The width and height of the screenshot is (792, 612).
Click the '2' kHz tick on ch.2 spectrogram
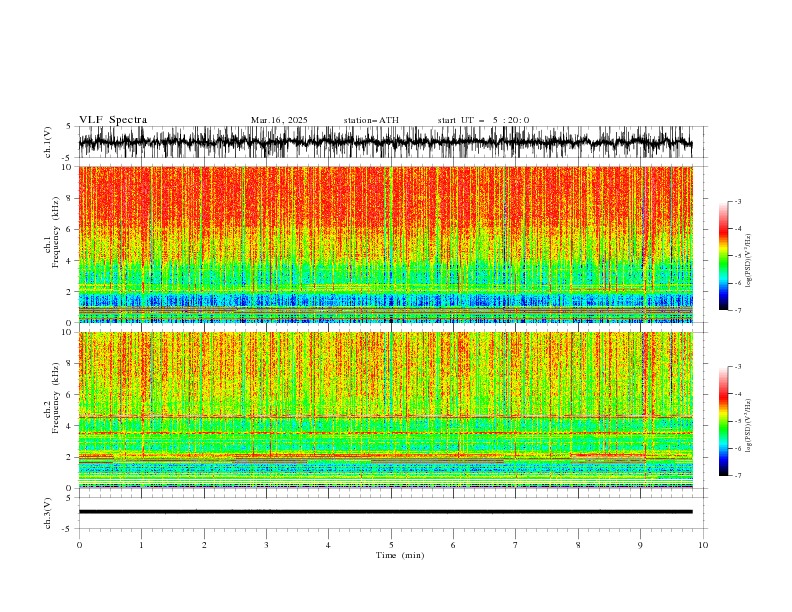point(69,457)
